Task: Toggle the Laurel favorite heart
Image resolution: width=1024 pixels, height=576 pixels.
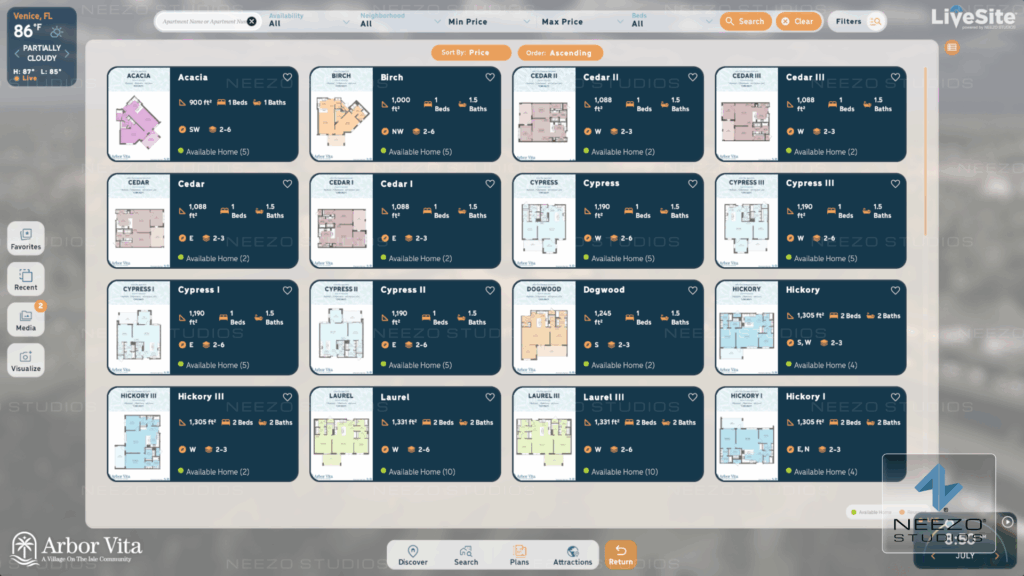Action: click(x=490, y=397)
